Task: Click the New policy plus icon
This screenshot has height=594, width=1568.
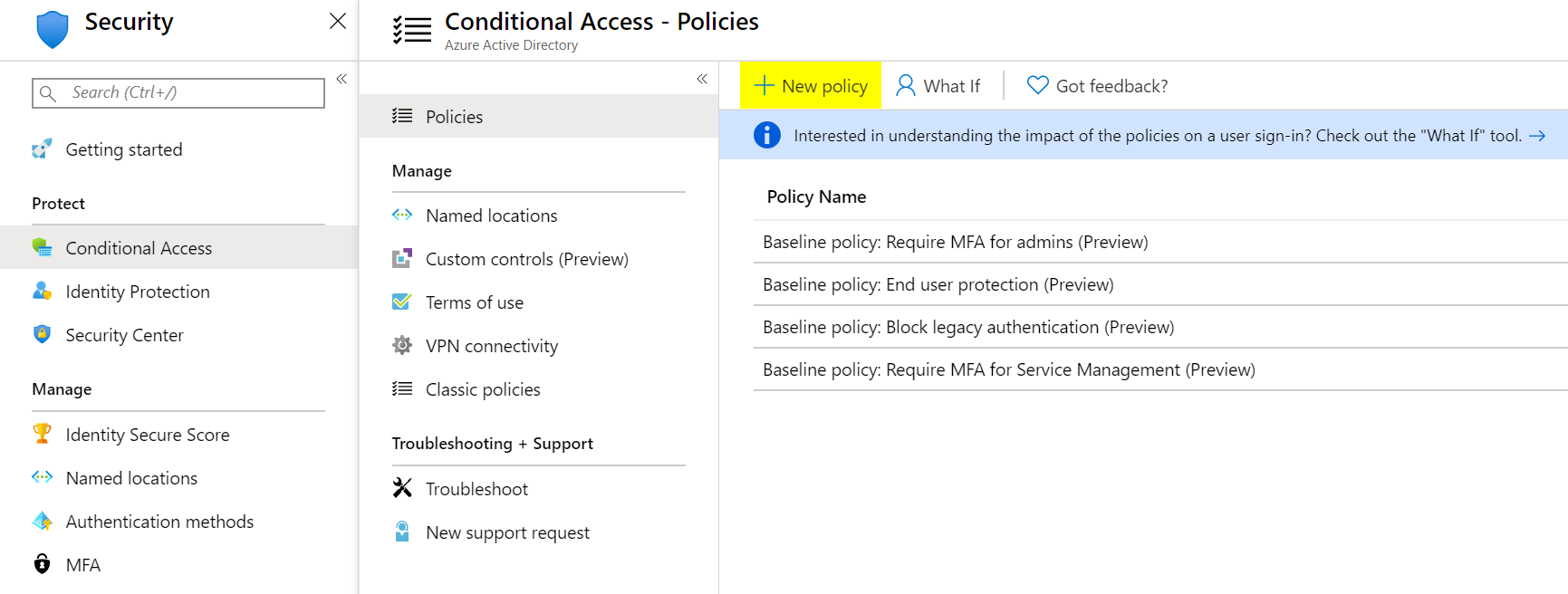Action: pyautogui.click(x=764, y=86)
